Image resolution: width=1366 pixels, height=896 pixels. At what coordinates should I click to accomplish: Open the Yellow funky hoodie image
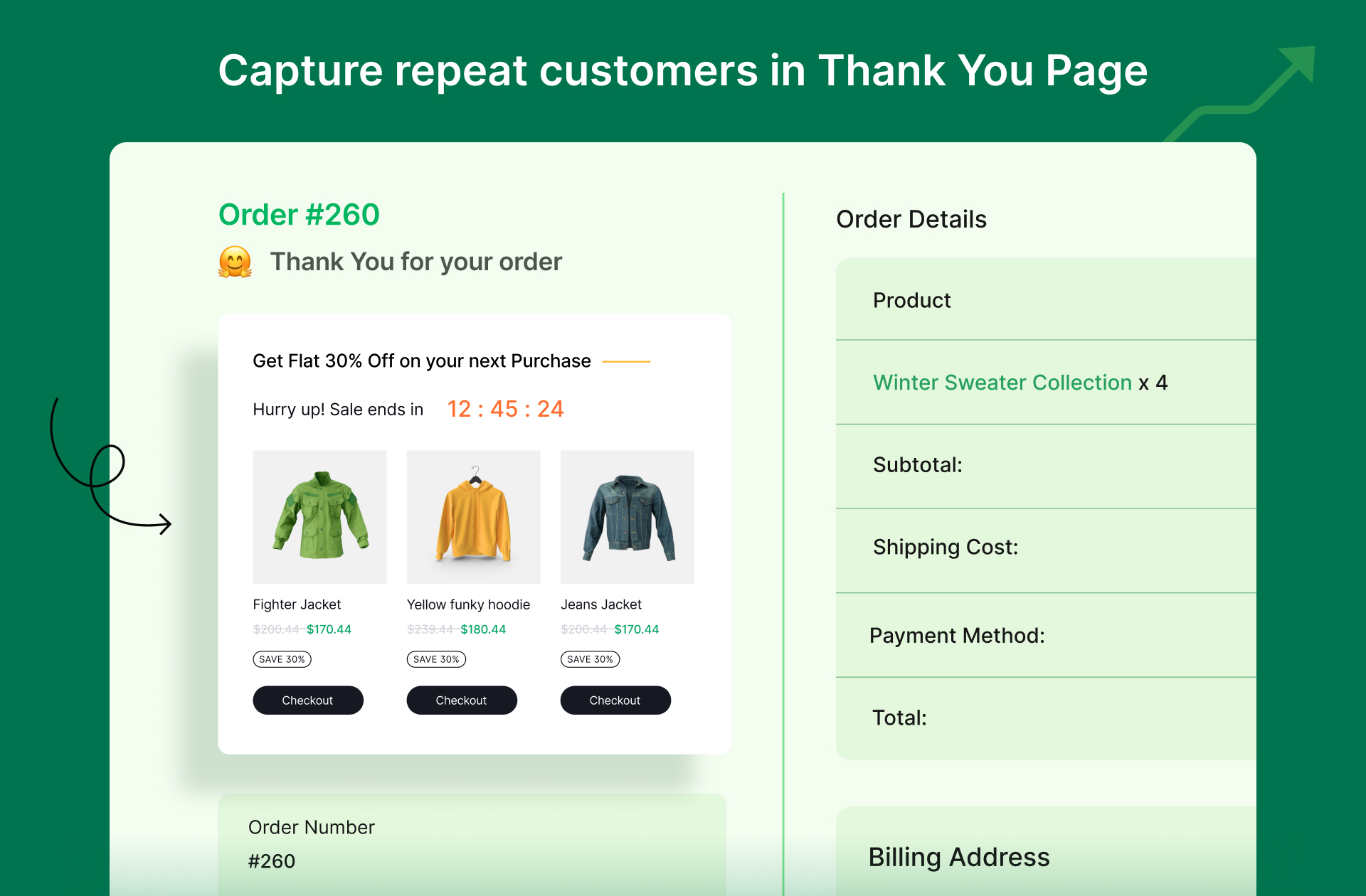point(473,517)
